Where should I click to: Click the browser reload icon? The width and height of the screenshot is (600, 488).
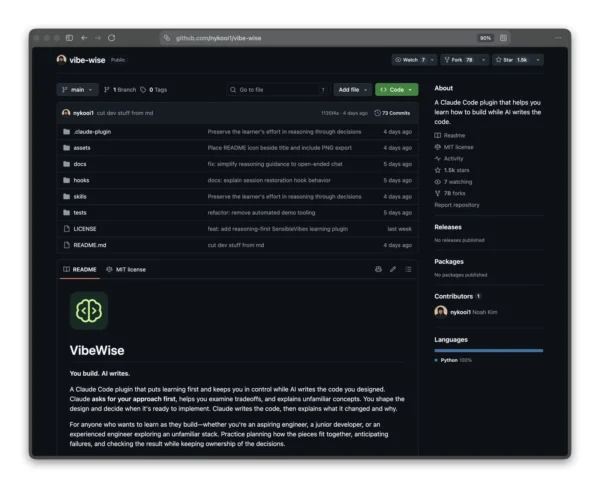click(x=111, y=38)
